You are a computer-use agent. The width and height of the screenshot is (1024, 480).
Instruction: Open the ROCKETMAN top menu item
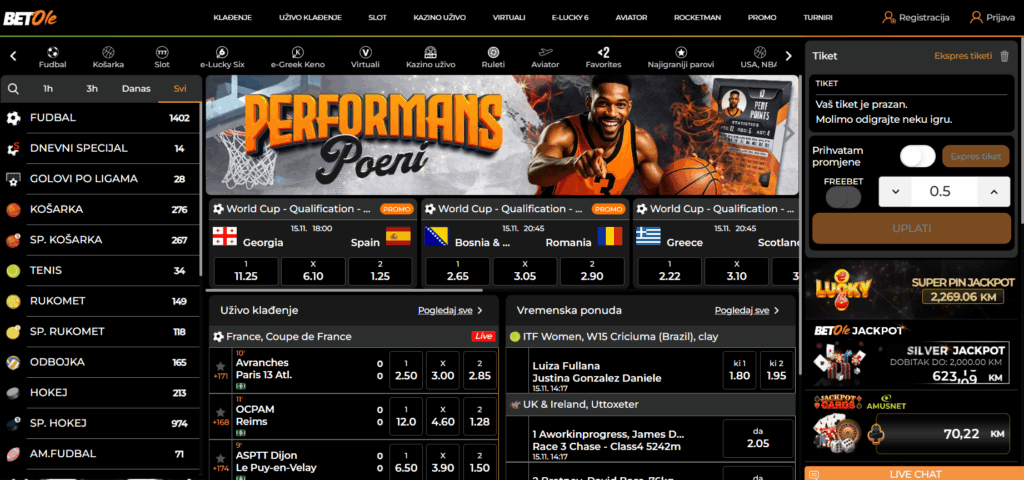pyautogui.click(x=697, y=18)
